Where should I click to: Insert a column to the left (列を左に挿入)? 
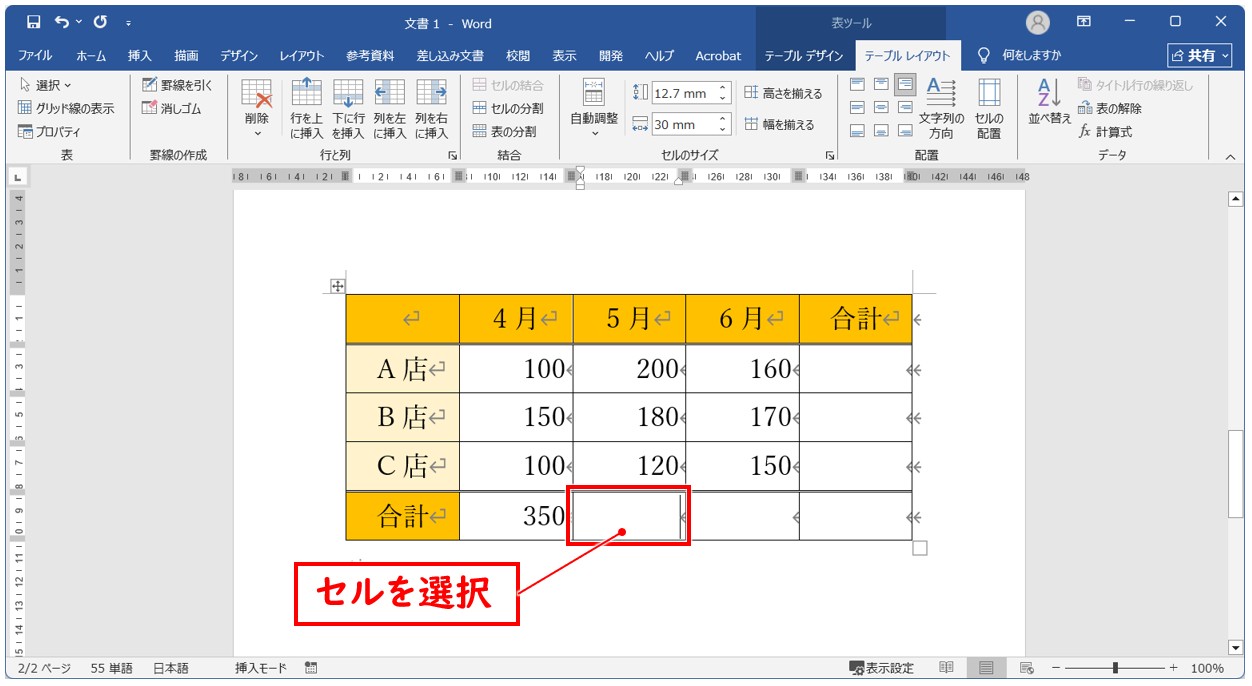coord(389,108)
